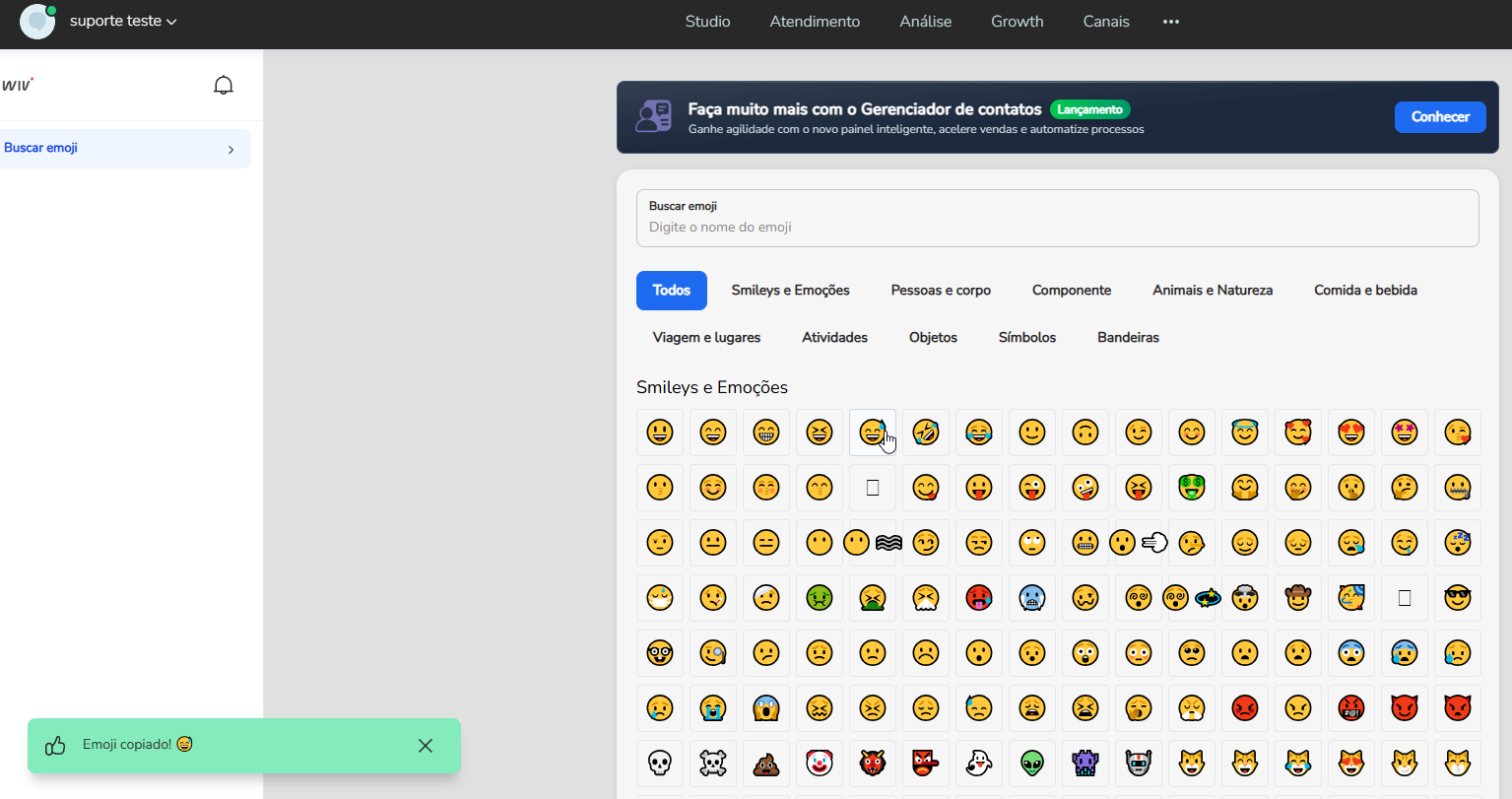Show the Animais e Natureza category
1512x799 pixels.
[1213, 291]
